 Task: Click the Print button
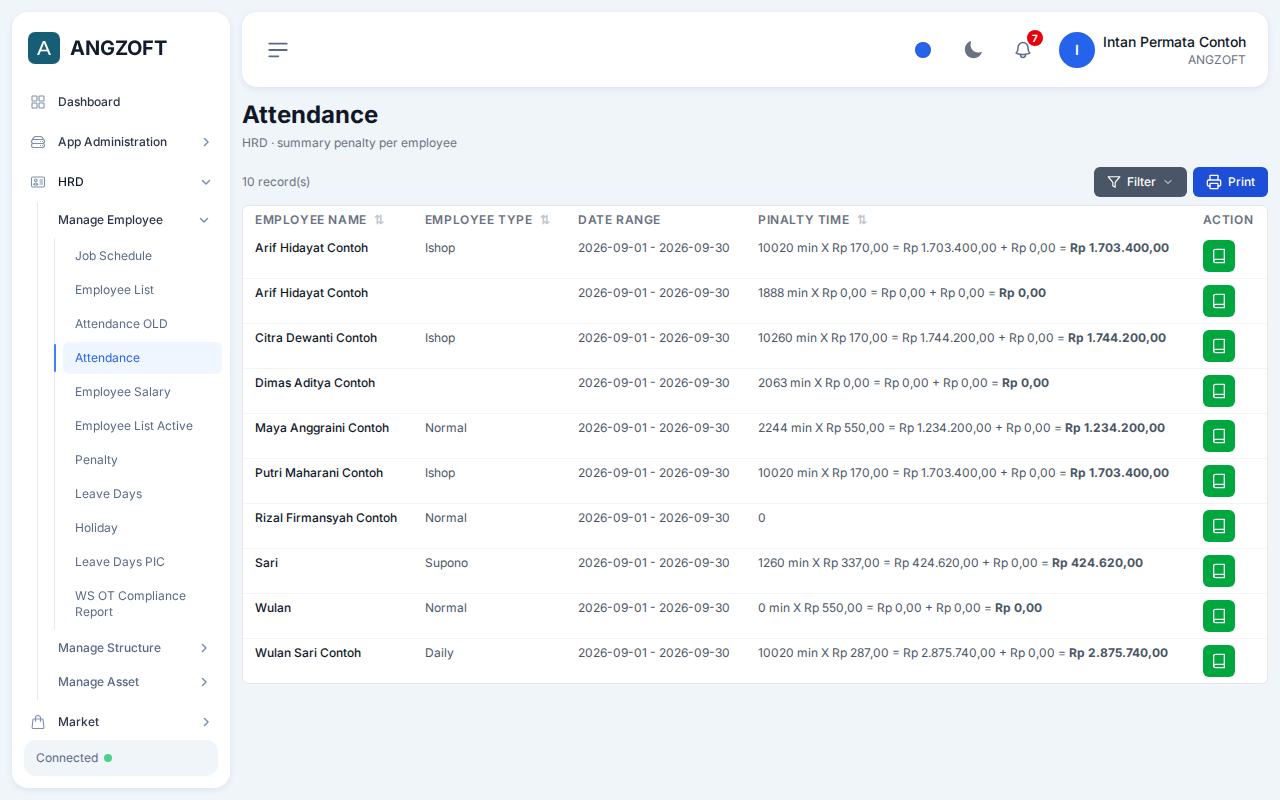click(x=1230, y=182)
